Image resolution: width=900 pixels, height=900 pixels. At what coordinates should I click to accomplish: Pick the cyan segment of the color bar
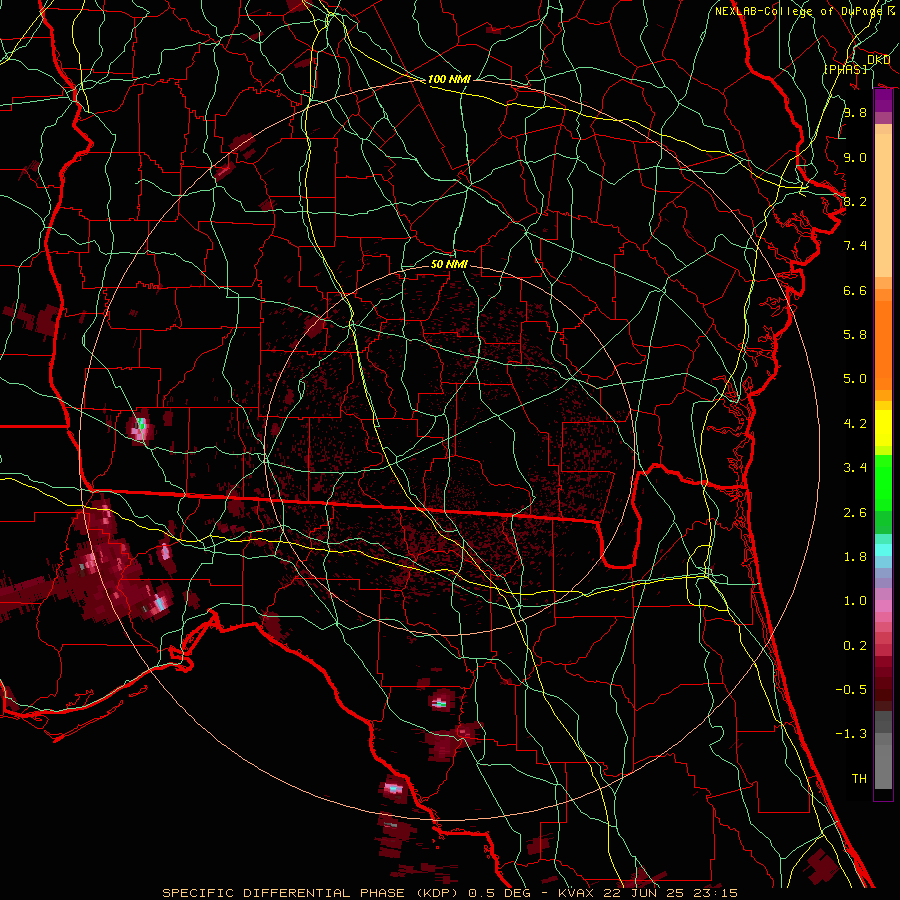[x=883, y=550]
